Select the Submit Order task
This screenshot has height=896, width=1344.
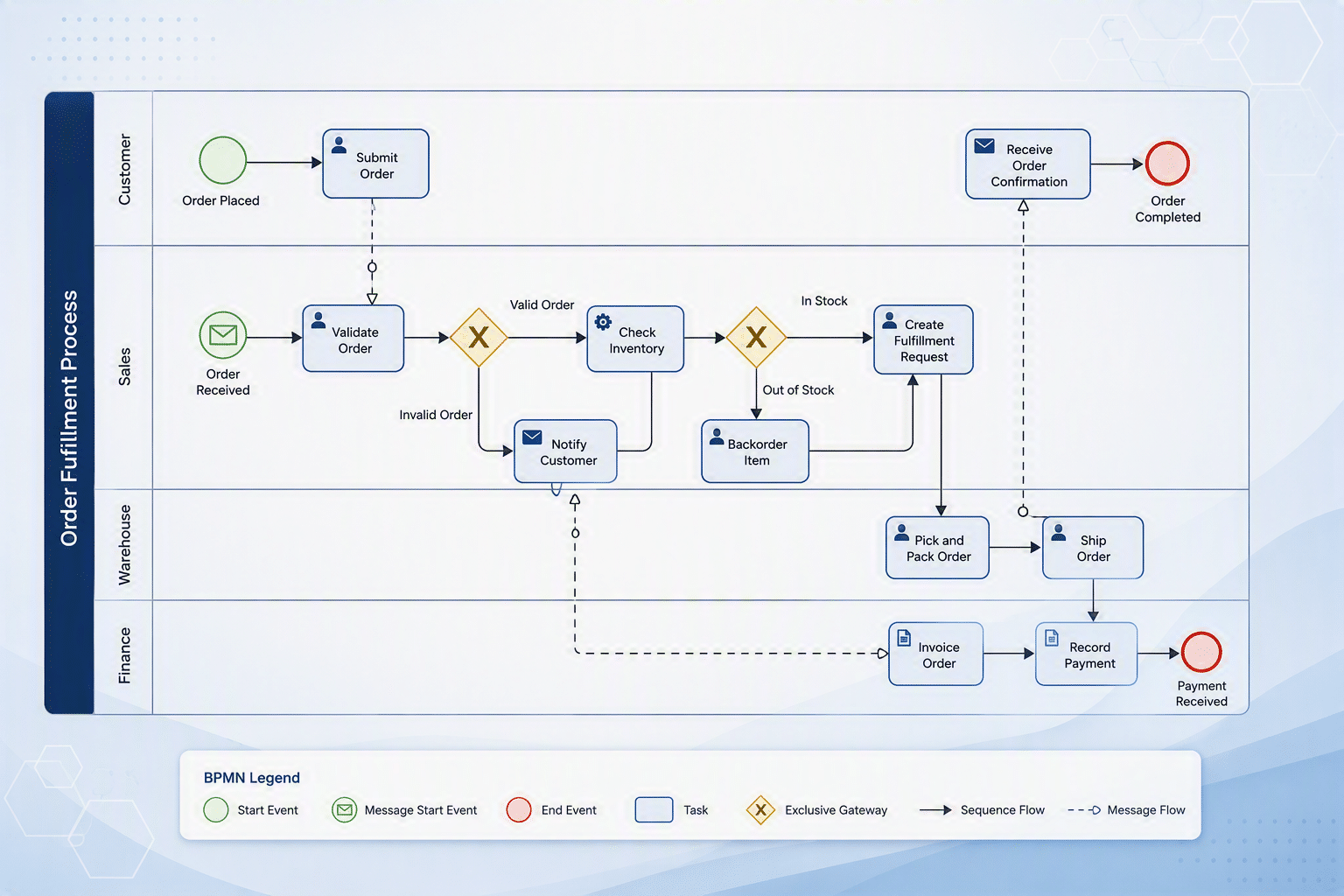click(375, 164)
